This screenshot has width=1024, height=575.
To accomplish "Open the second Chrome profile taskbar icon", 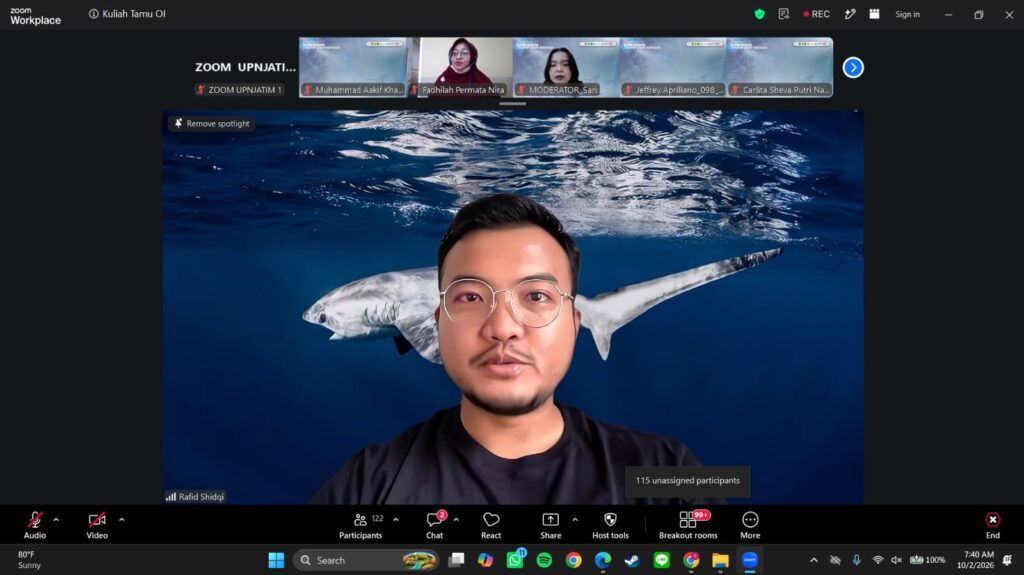I will (x=691, y=560).
